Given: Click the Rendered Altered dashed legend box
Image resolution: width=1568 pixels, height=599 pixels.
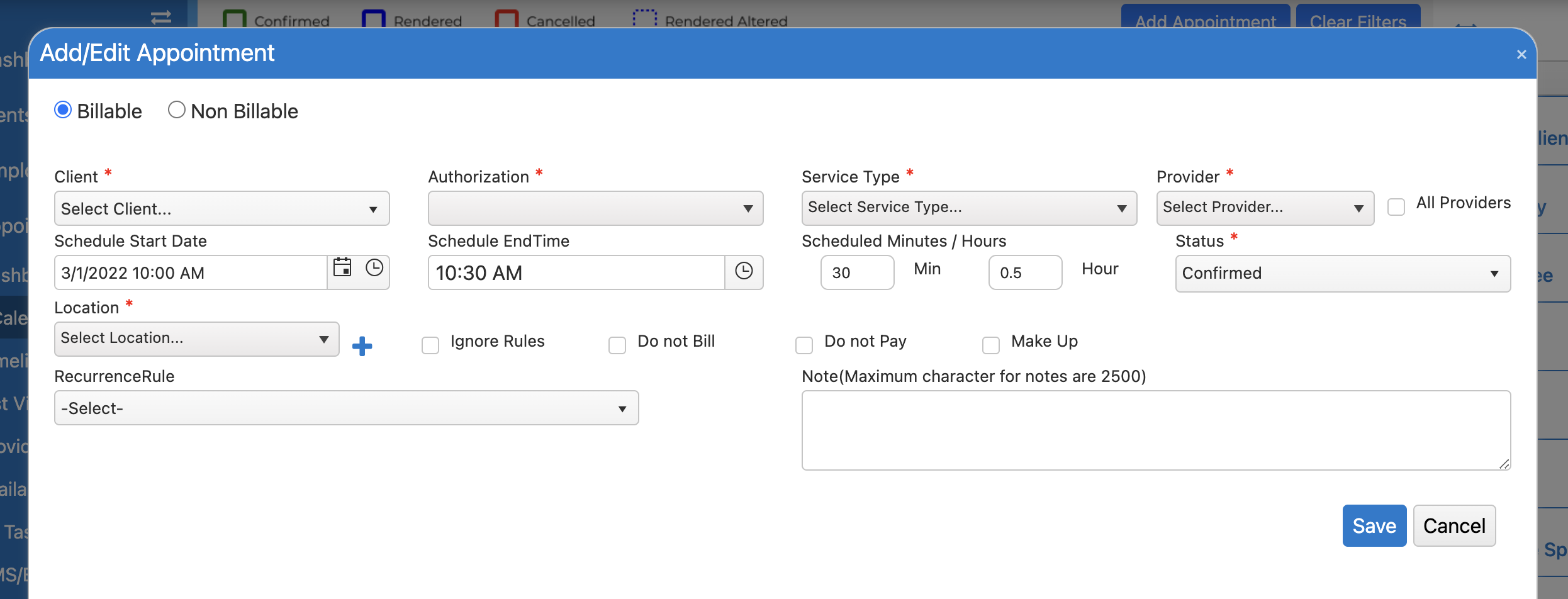Looking at the screenshot, I should [x=644, y=19].
